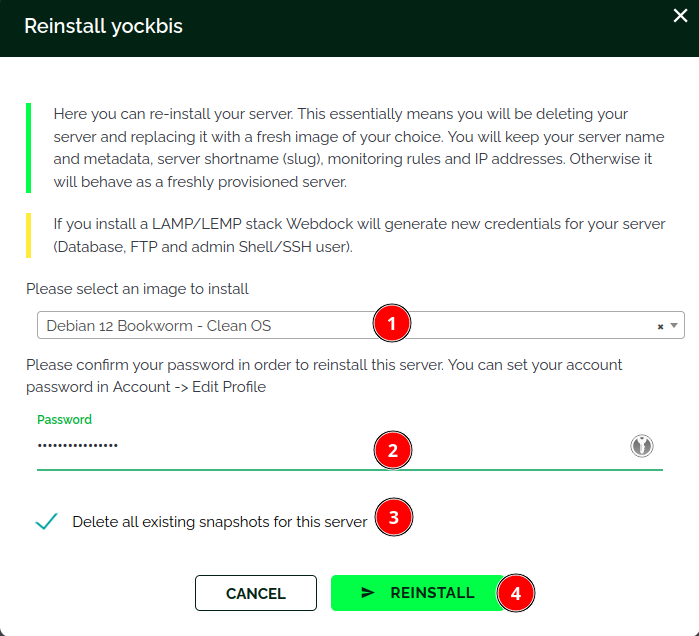Click the red step 4 marker

coord(515,593)
